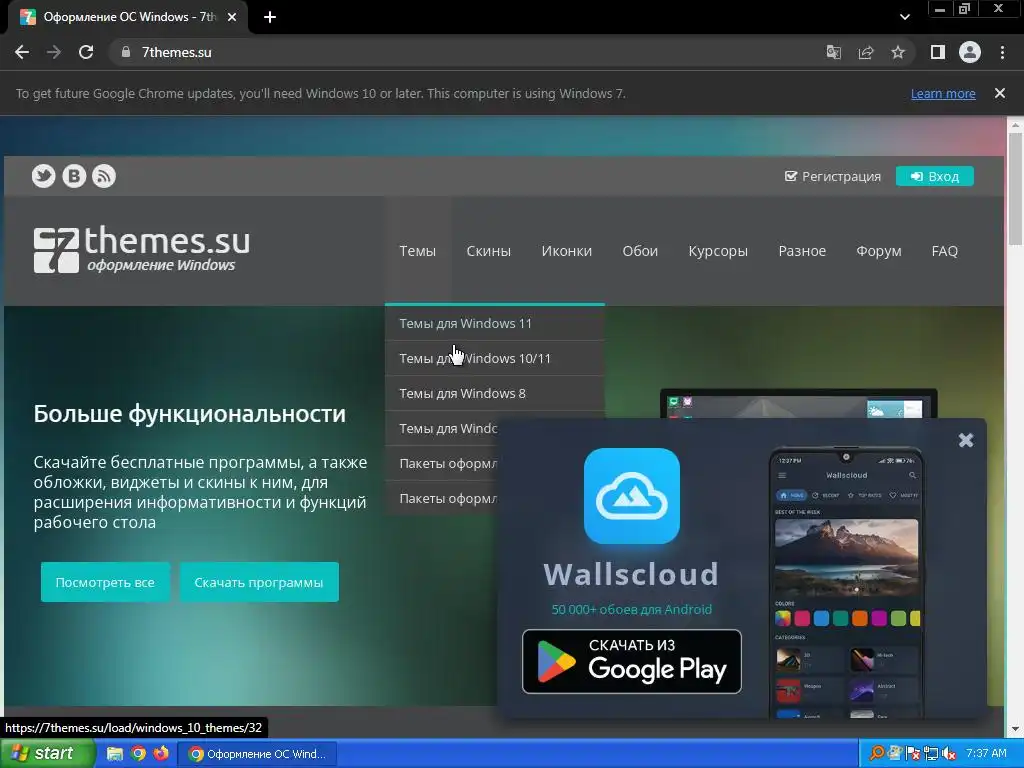Click the 7themes.su logo
The image size is (1024, 768).
pyautogui.click(x=142, y=249)
